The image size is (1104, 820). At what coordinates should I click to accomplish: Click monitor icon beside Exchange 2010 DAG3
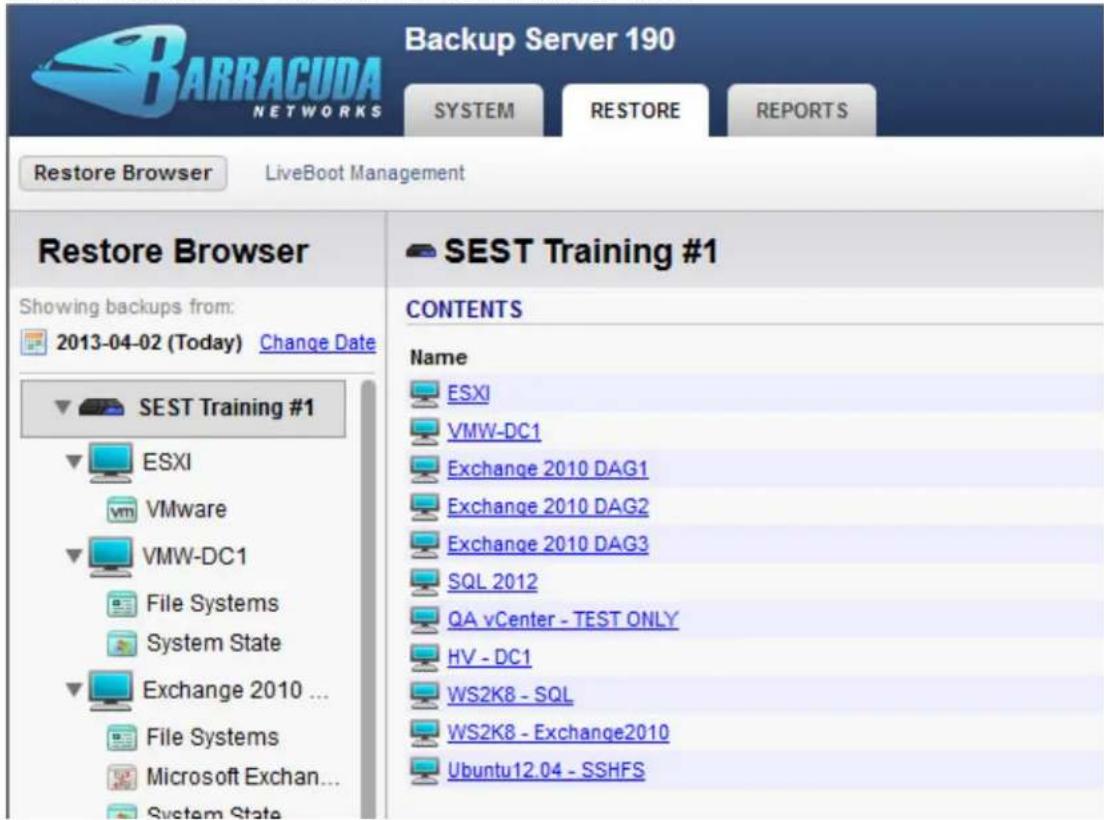click(425, 544)
